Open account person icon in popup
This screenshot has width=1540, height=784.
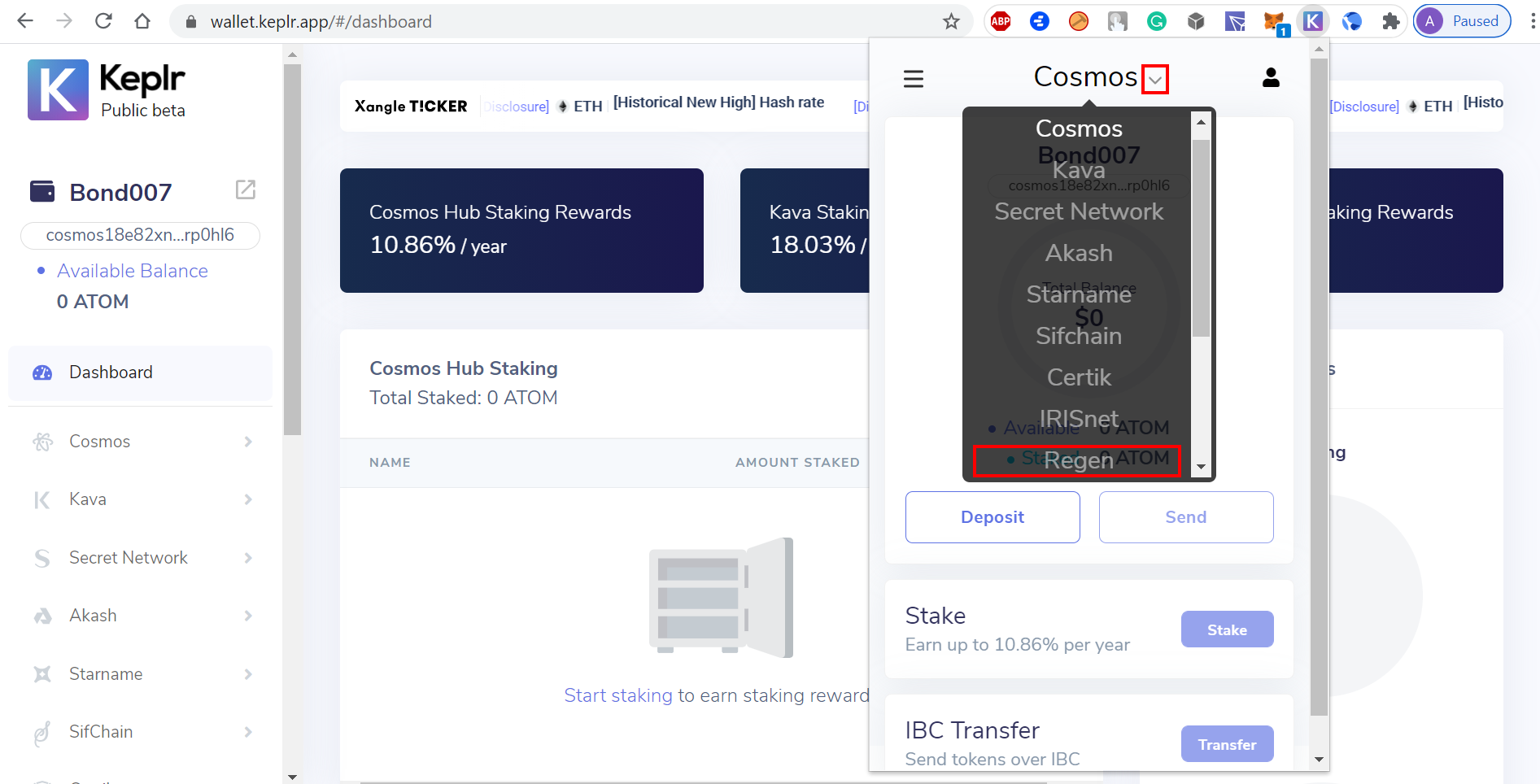[1271, 77]
